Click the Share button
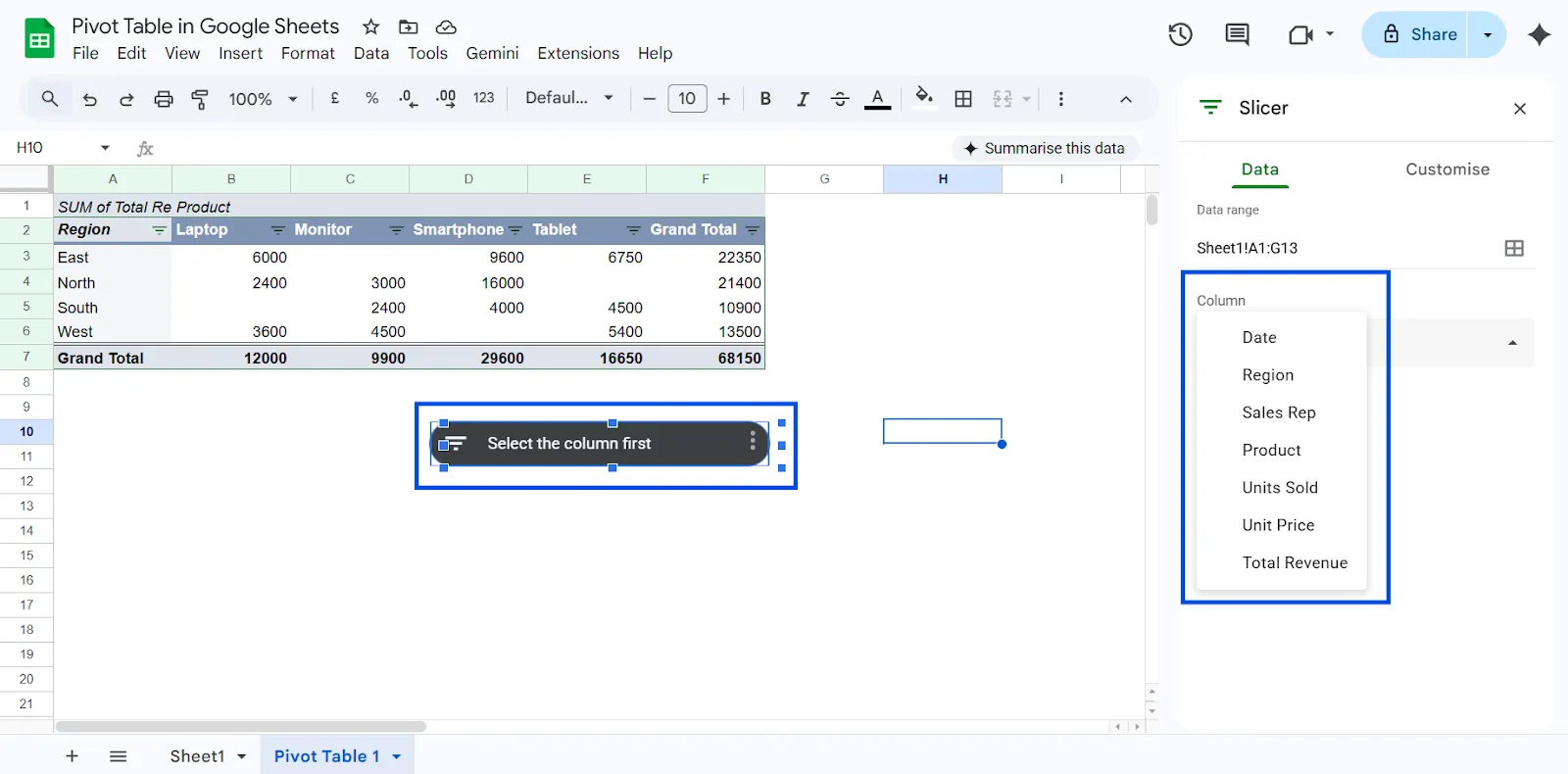This screenshot has width=1568, height=774. pyautogui.click(x=1419, y=35)
